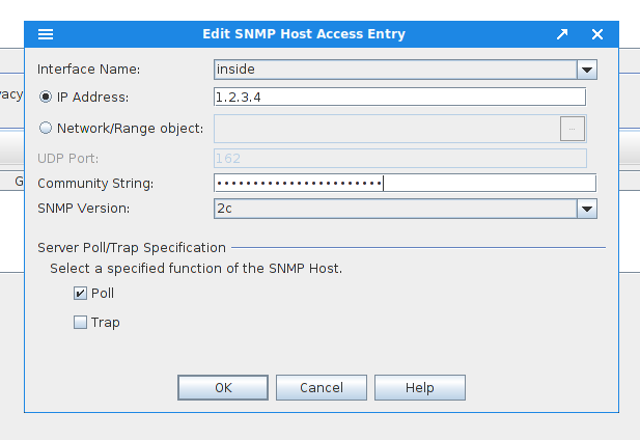Click the dialog title Edit SNMP Host Access Entry
The width and height of the screenshot is (640, 440).
304,34
